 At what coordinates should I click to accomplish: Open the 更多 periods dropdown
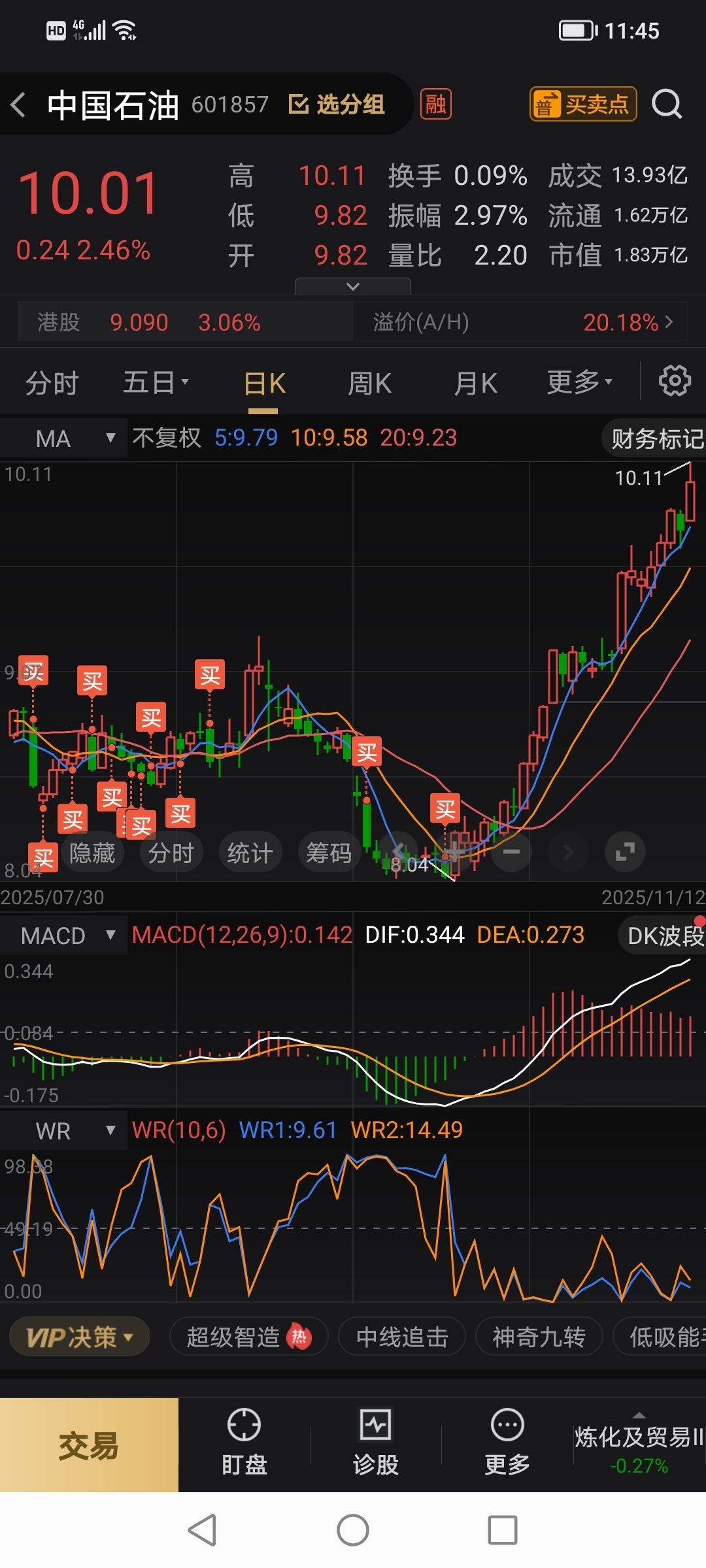click(580, 383)
